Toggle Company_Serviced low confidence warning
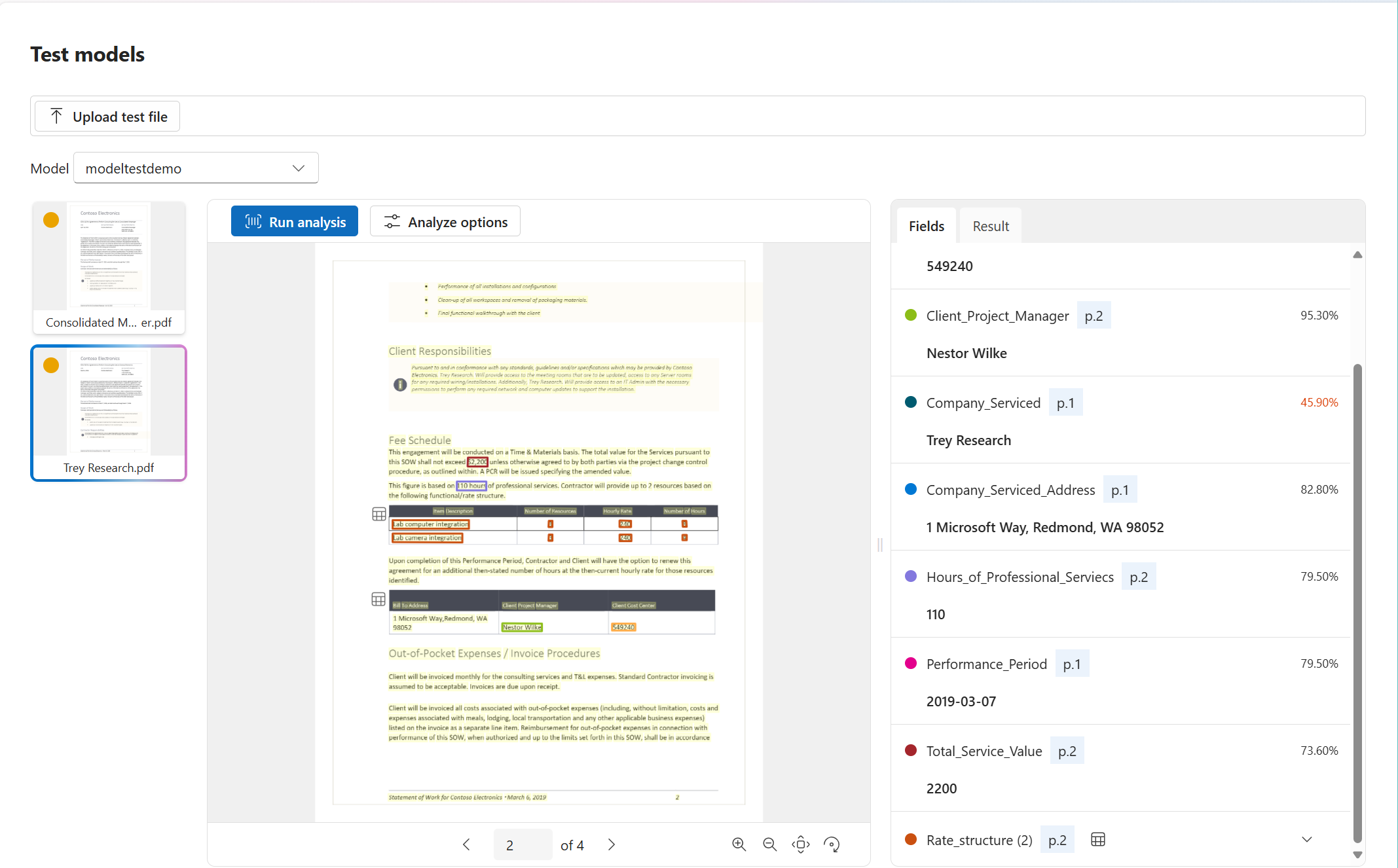1398x868 pixels. [x=1320, y=402]
